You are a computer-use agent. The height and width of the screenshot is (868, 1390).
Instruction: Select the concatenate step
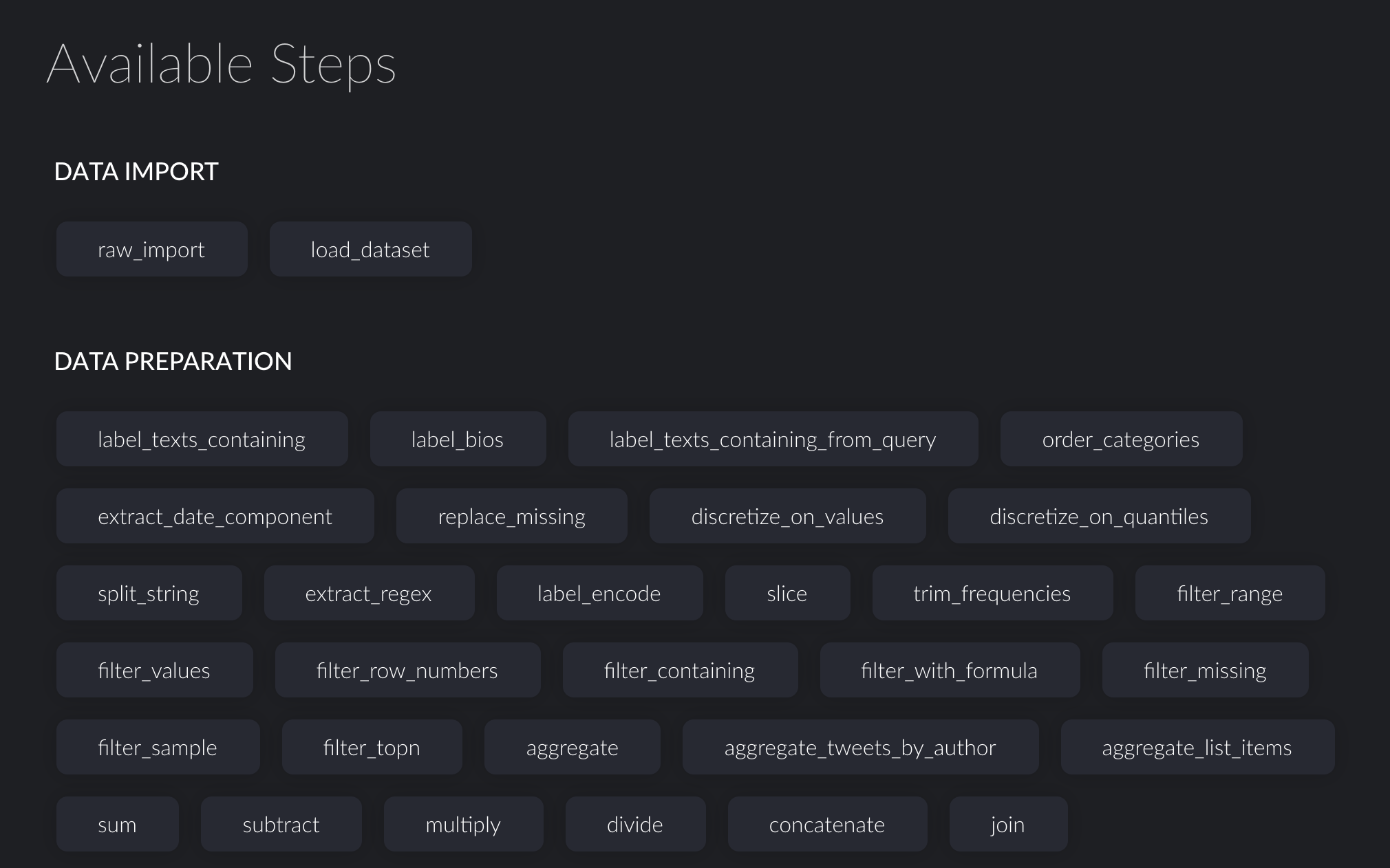pyautogui.click(x=827, y=824)
